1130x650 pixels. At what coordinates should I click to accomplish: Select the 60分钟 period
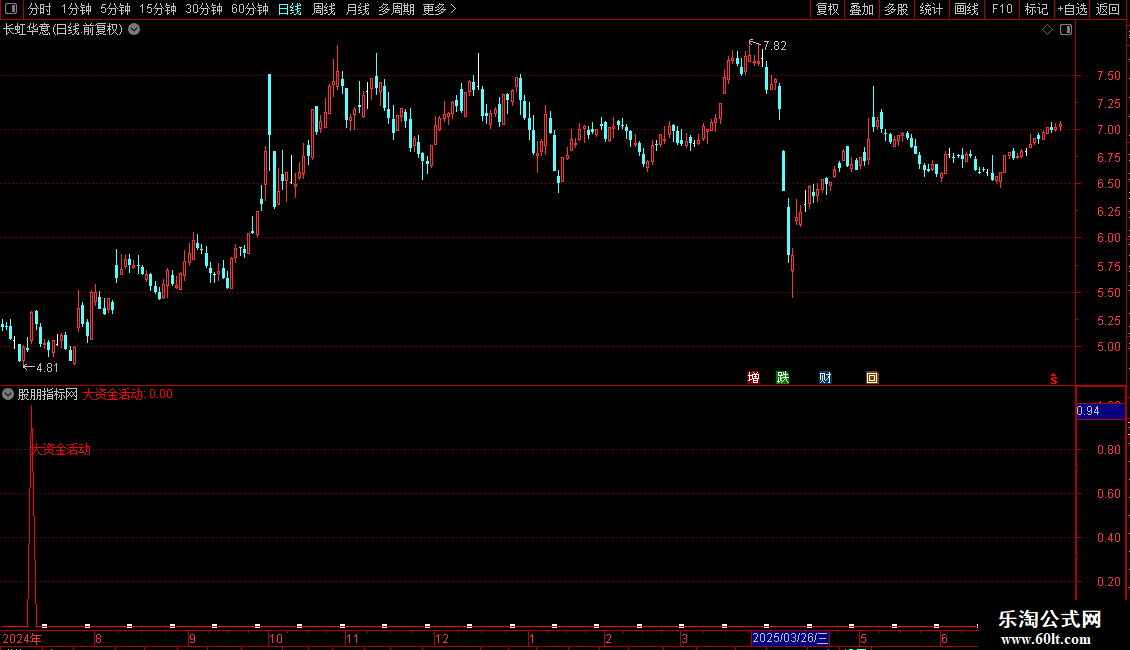249,9
